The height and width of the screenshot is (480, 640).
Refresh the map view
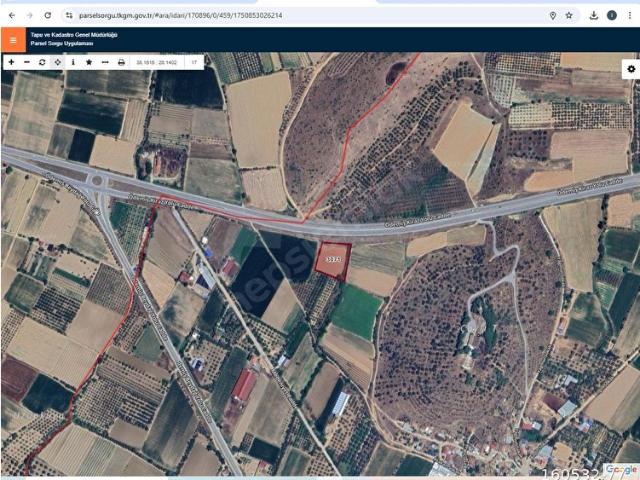(42, 62)
